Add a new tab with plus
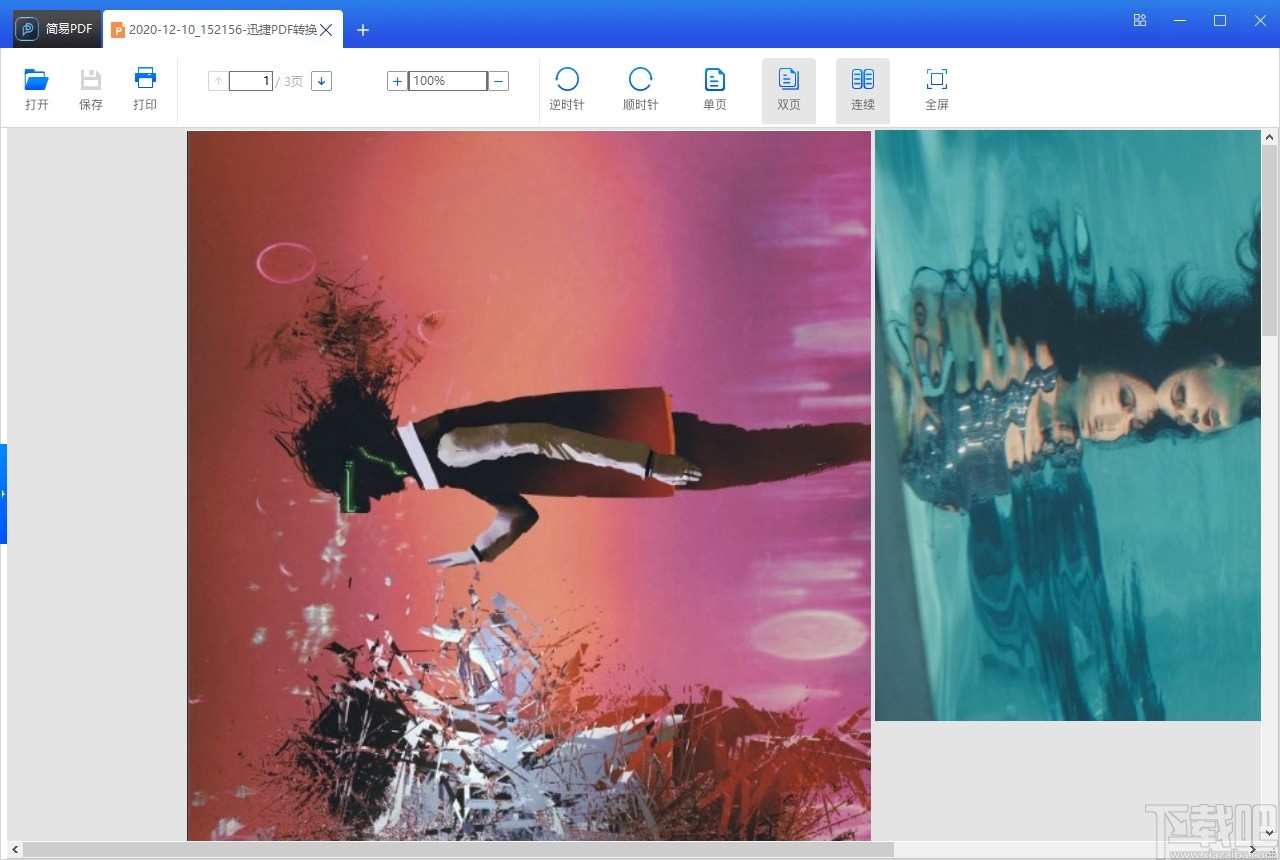This screenshot has height=860, width=1280. tap(363, 30)
